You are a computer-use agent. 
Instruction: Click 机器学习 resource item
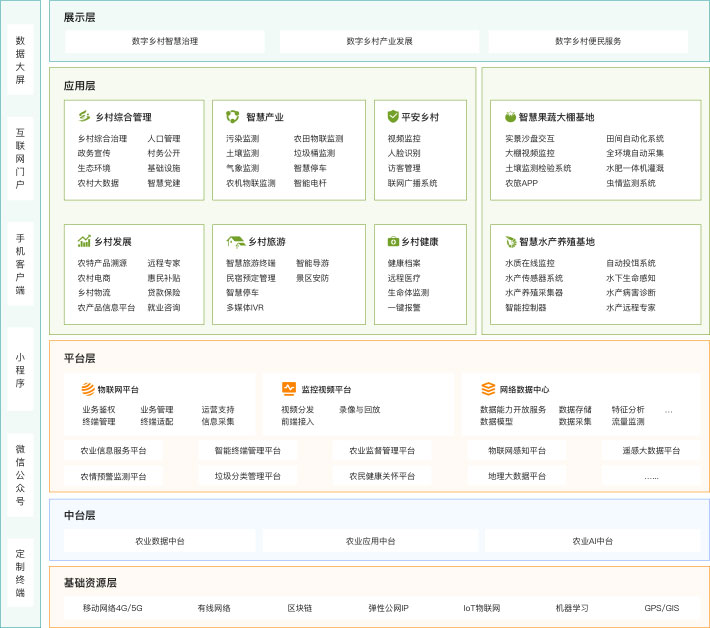(572, 608)
